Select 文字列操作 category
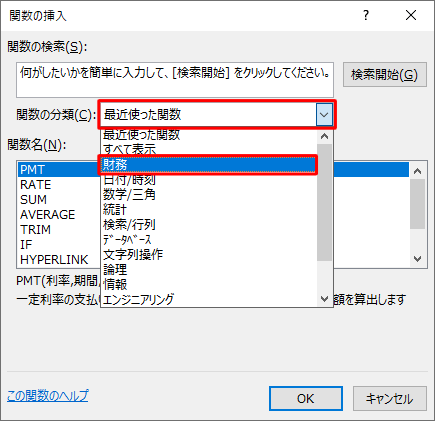 209,254
